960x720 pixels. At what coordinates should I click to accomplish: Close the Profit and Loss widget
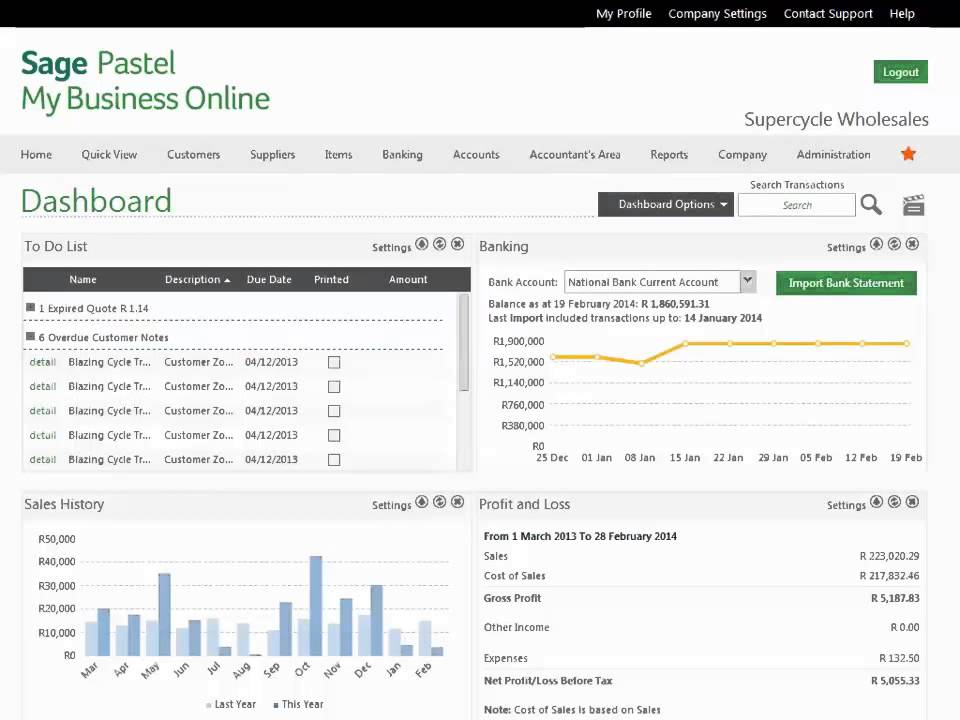coord(912,501)
